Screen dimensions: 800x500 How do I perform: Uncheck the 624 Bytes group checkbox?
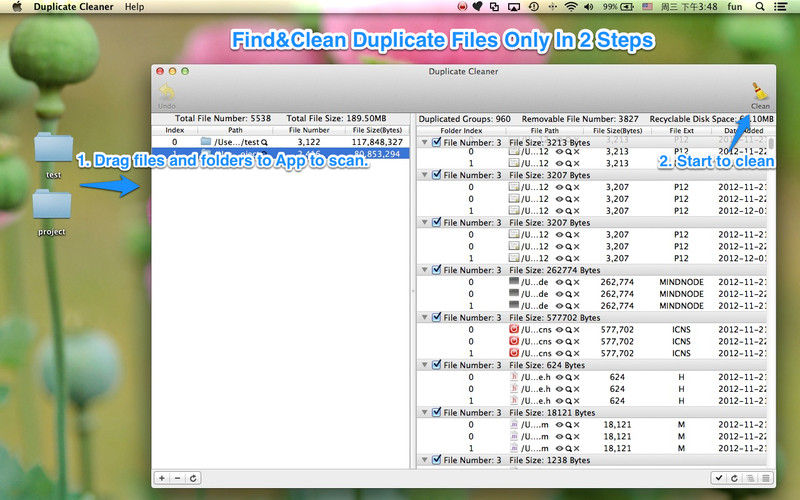pos(436,364)
